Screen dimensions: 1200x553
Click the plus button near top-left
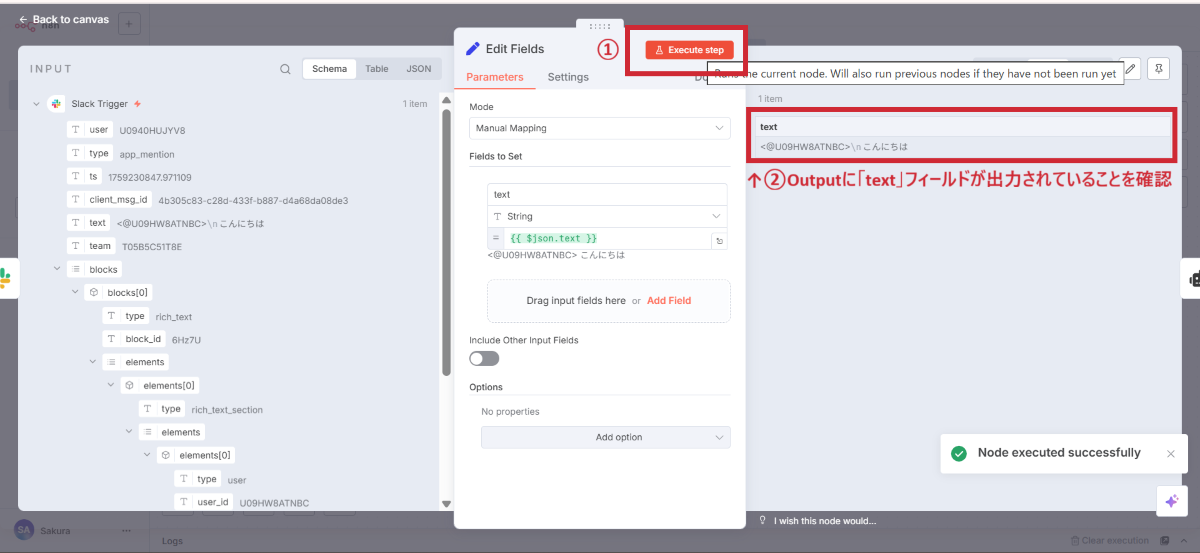click(x=130, y=24)
